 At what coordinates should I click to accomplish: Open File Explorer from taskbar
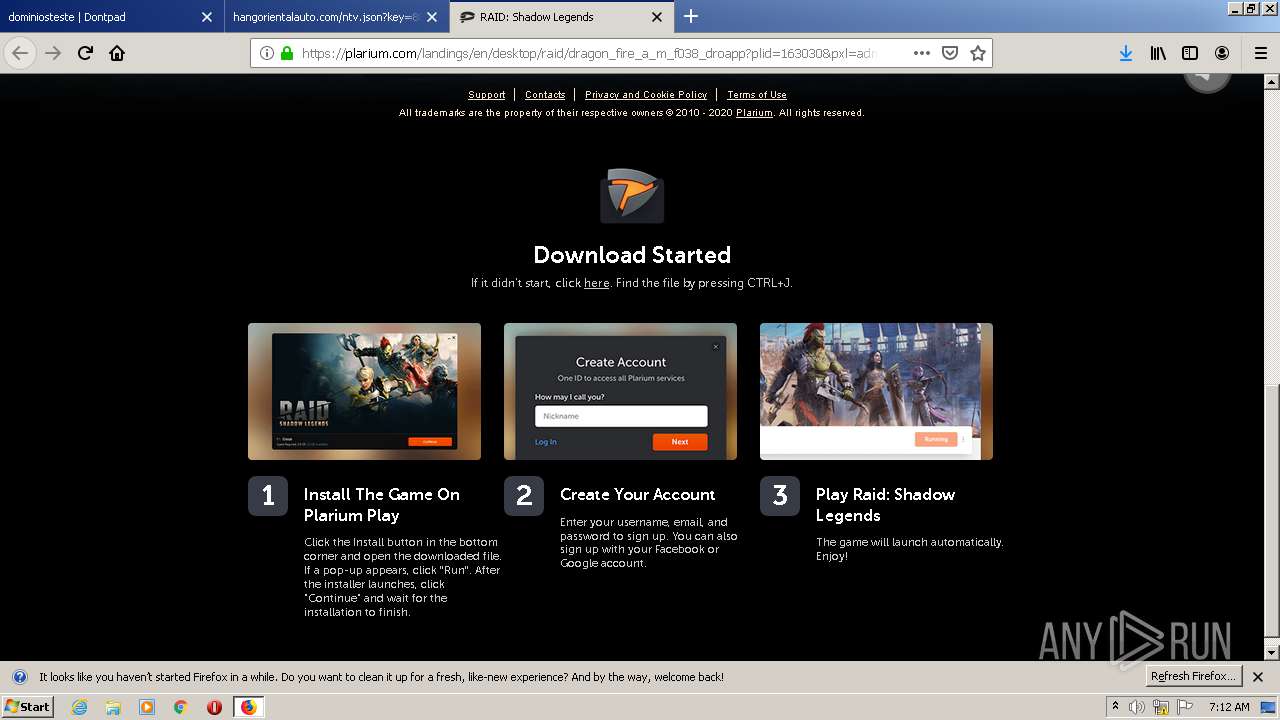[x=113, y=707]
